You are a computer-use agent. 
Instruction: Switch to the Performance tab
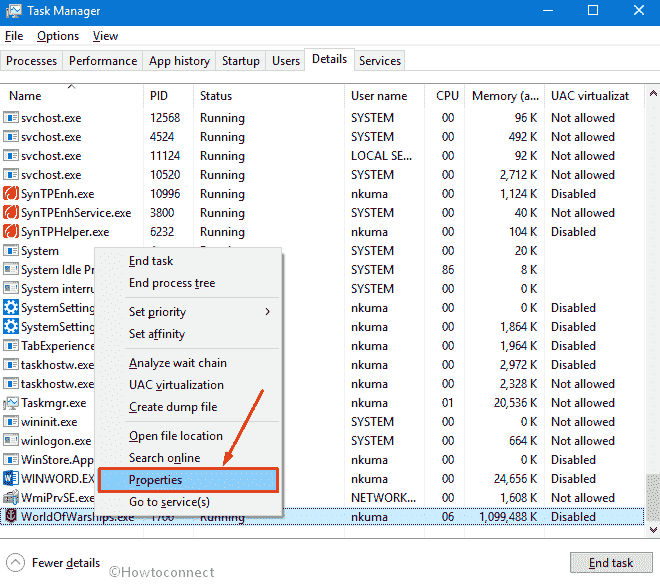103,61
